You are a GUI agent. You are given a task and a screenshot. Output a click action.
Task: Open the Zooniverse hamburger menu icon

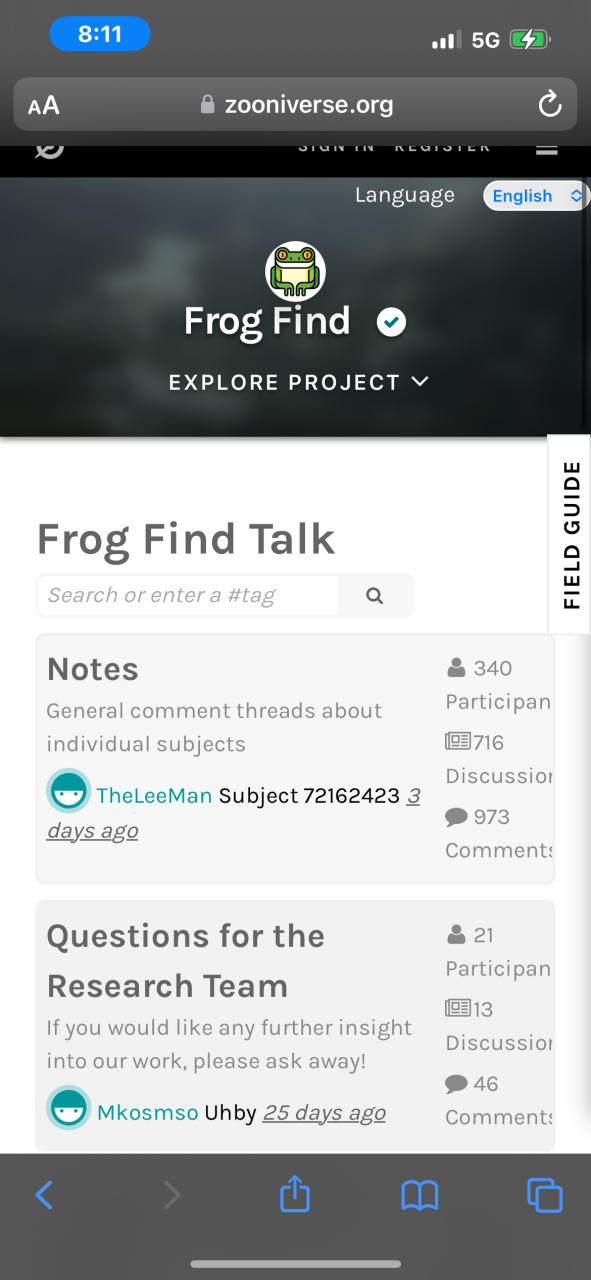[x=546, y=148]
